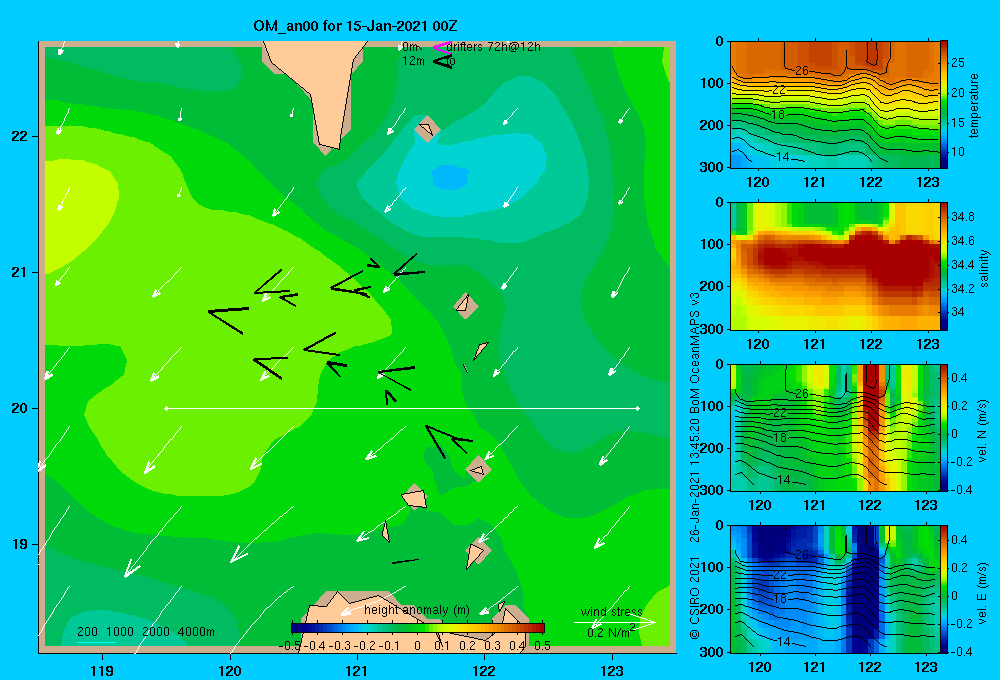Click longitude "122" under the vel. E panel
Viewport: 1000px width, 680px height.
pyautogui.click(x=871, y=667)
